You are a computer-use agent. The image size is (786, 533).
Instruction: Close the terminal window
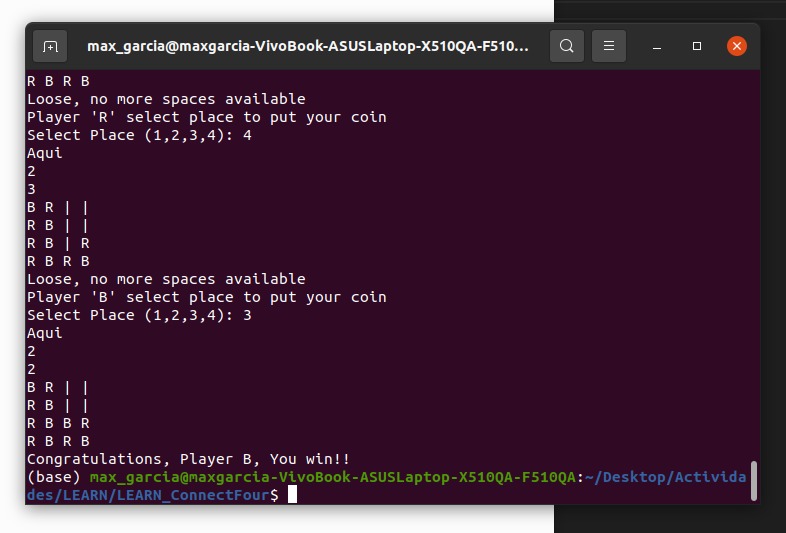tap(737, 46)
